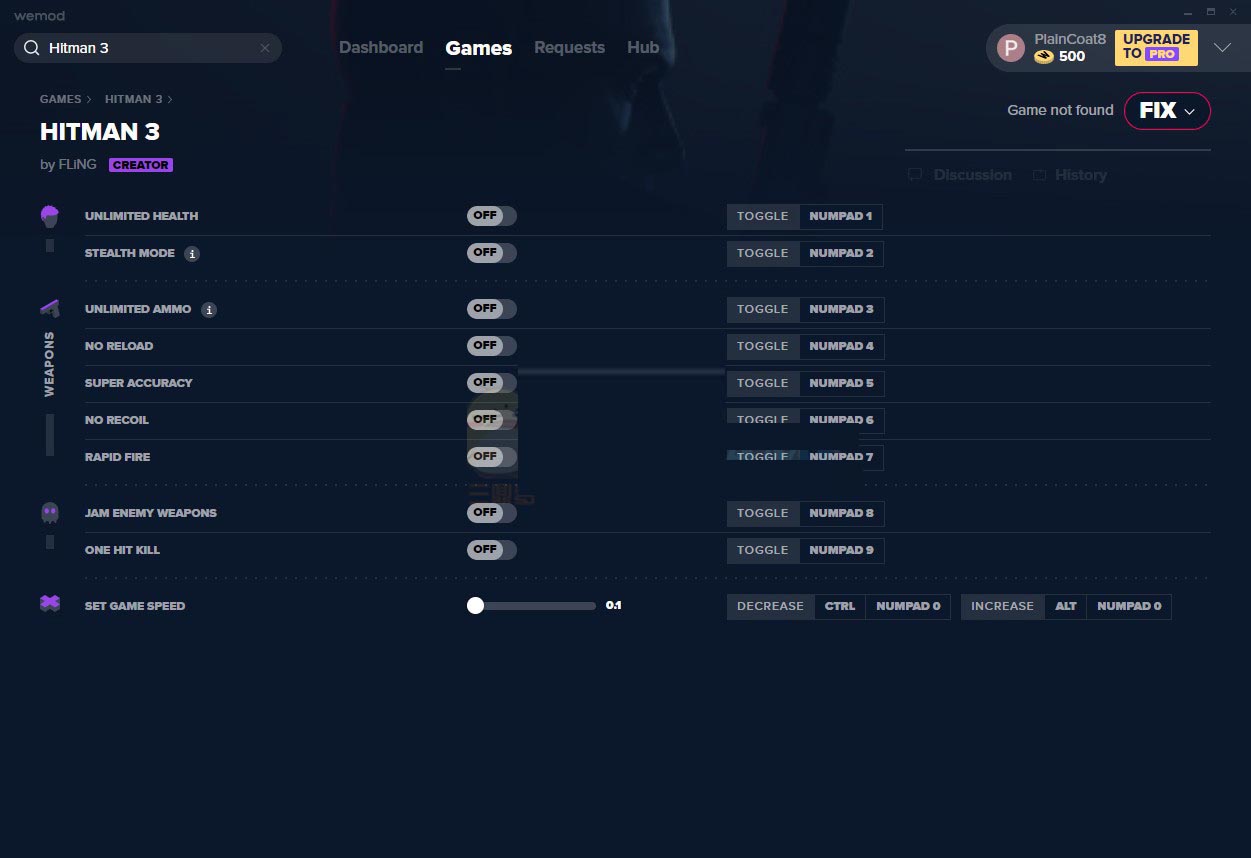This screenshot has height=858, width=1251.
Task: Click the PlainCoat8 username
Action: click(x=1070, y=39)
